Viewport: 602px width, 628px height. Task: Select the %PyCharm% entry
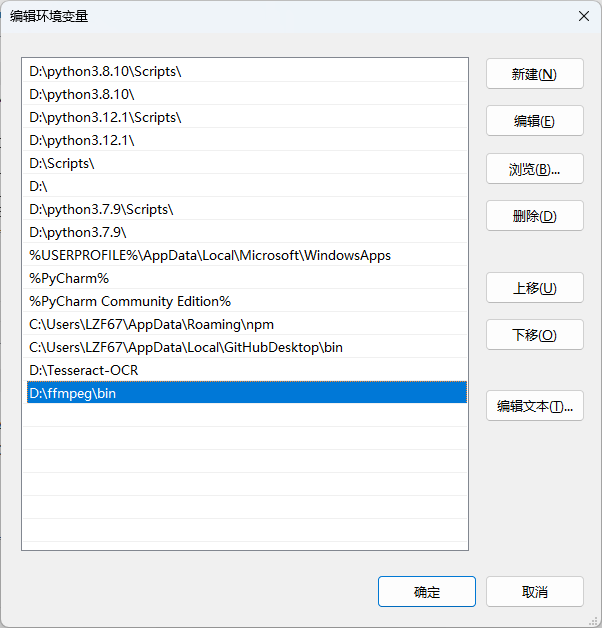click(245, 278)
